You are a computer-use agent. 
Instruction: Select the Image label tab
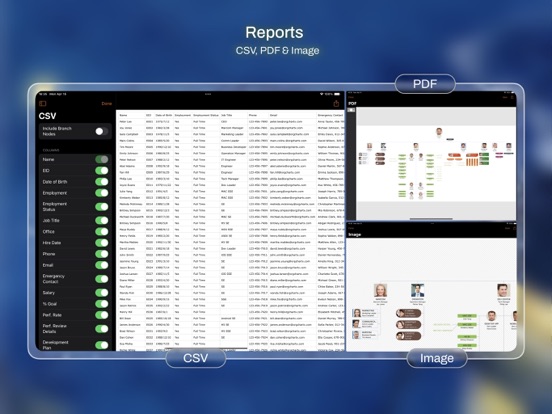tap(437, 358)
